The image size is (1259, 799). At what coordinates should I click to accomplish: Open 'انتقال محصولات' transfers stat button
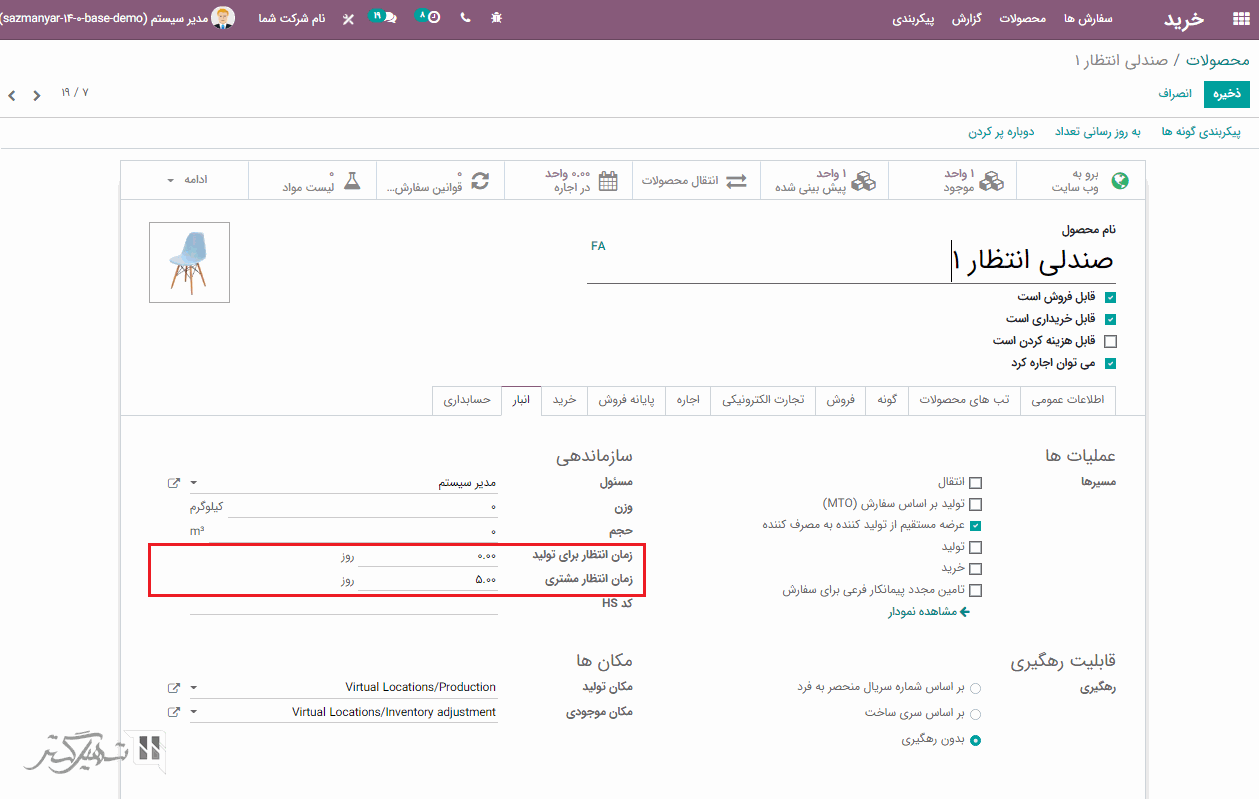click(695, 181)
